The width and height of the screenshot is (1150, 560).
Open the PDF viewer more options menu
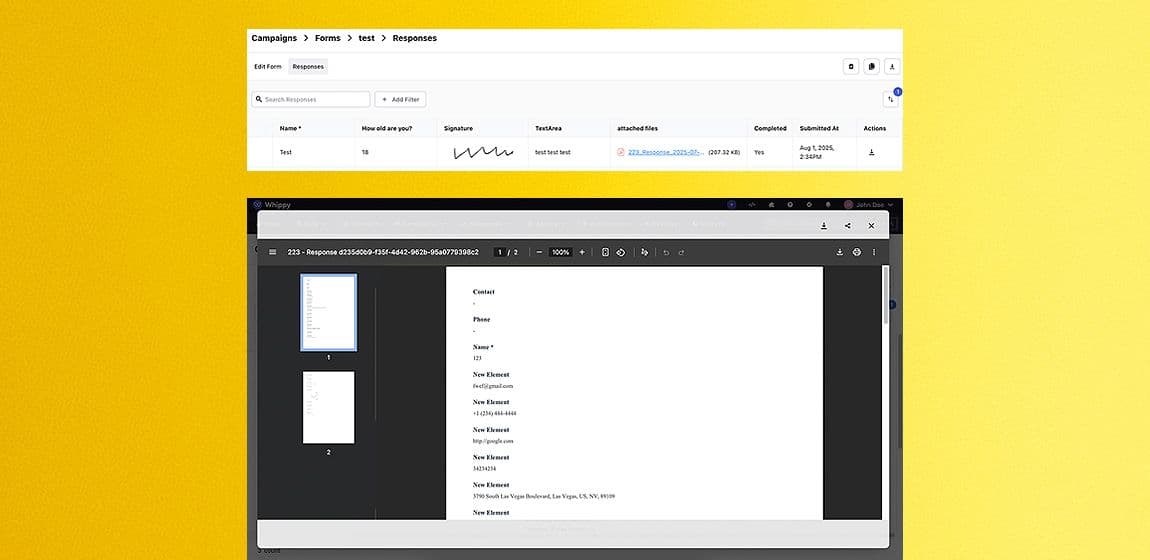coord(874,252)
